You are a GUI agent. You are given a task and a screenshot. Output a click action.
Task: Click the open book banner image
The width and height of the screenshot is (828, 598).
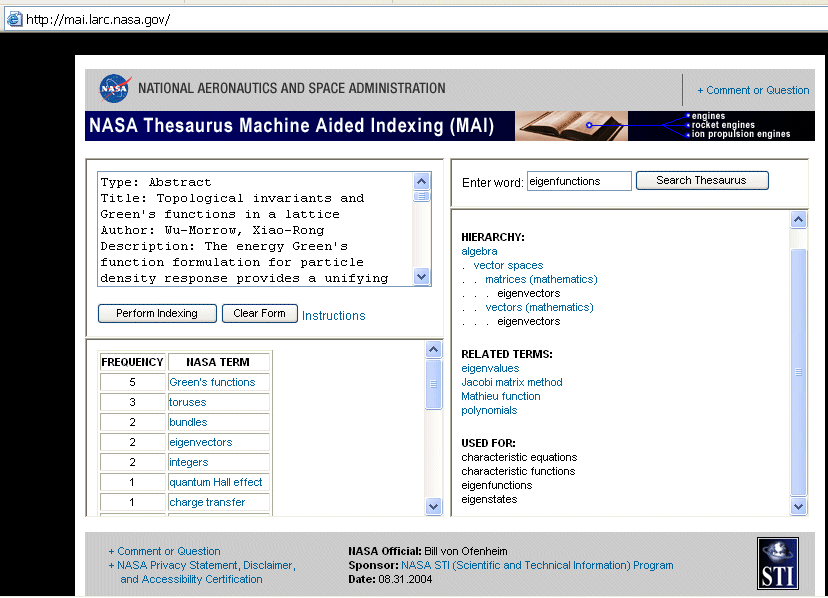(566, 126)
